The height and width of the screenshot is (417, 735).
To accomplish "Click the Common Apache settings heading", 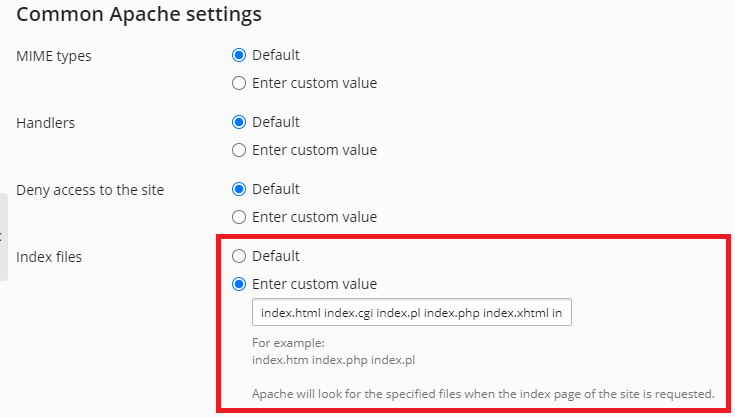I will click(x=139, y=15).
